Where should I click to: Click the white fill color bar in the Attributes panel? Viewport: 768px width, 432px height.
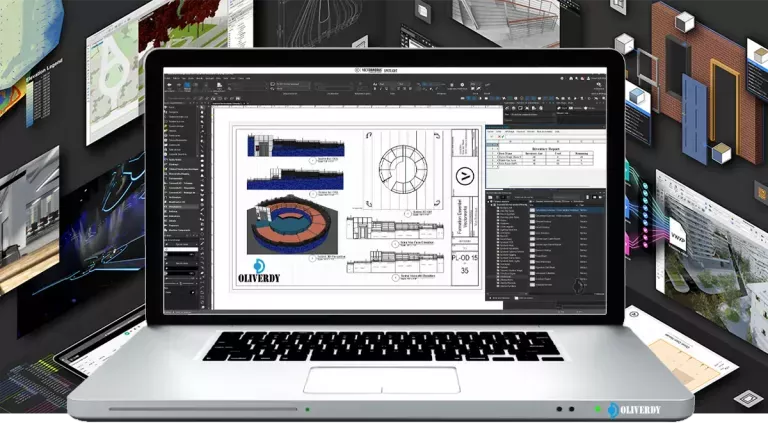[182, 249]
